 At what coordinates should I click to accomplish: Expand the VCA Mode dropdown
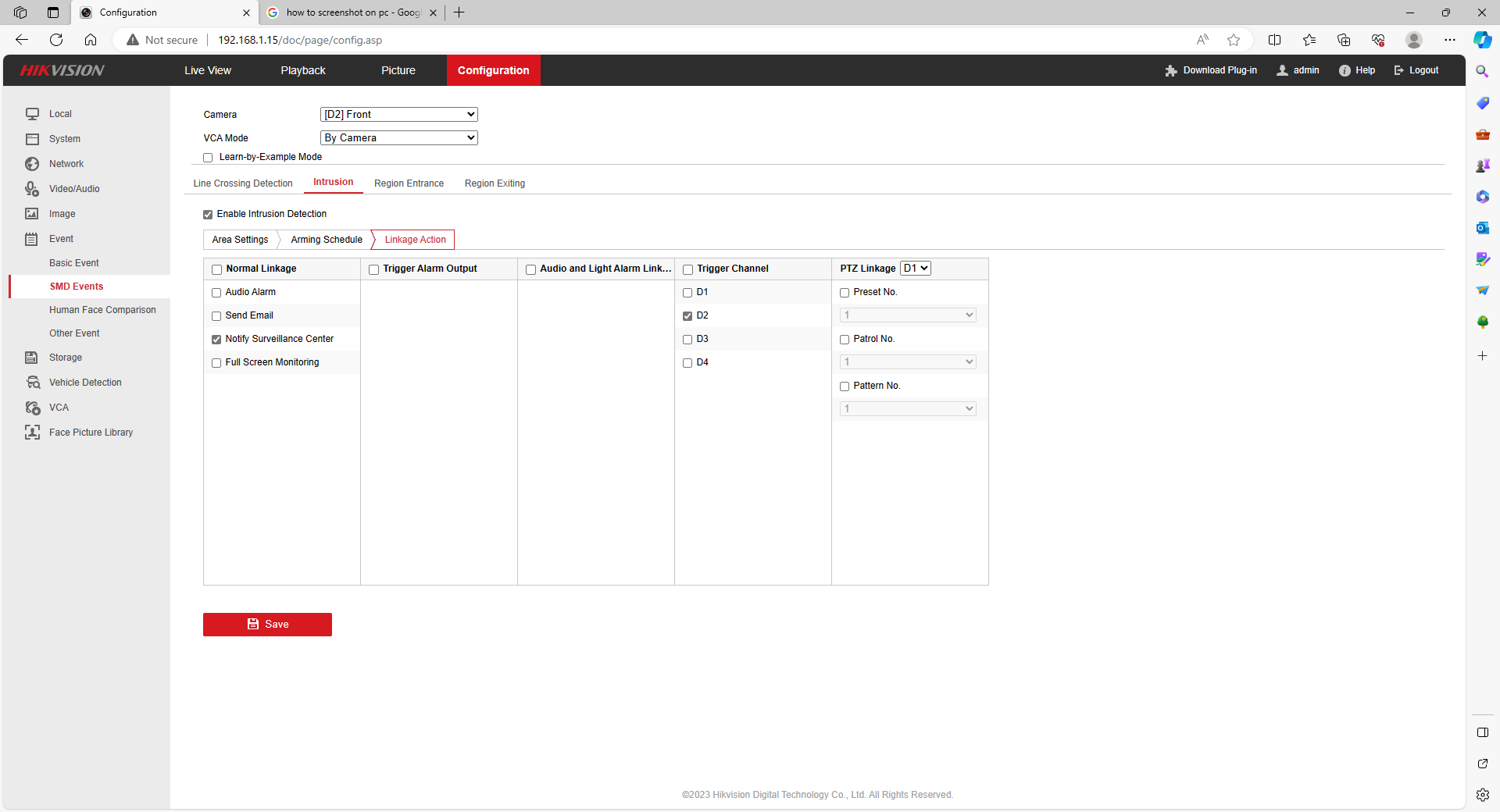[398, 138]
